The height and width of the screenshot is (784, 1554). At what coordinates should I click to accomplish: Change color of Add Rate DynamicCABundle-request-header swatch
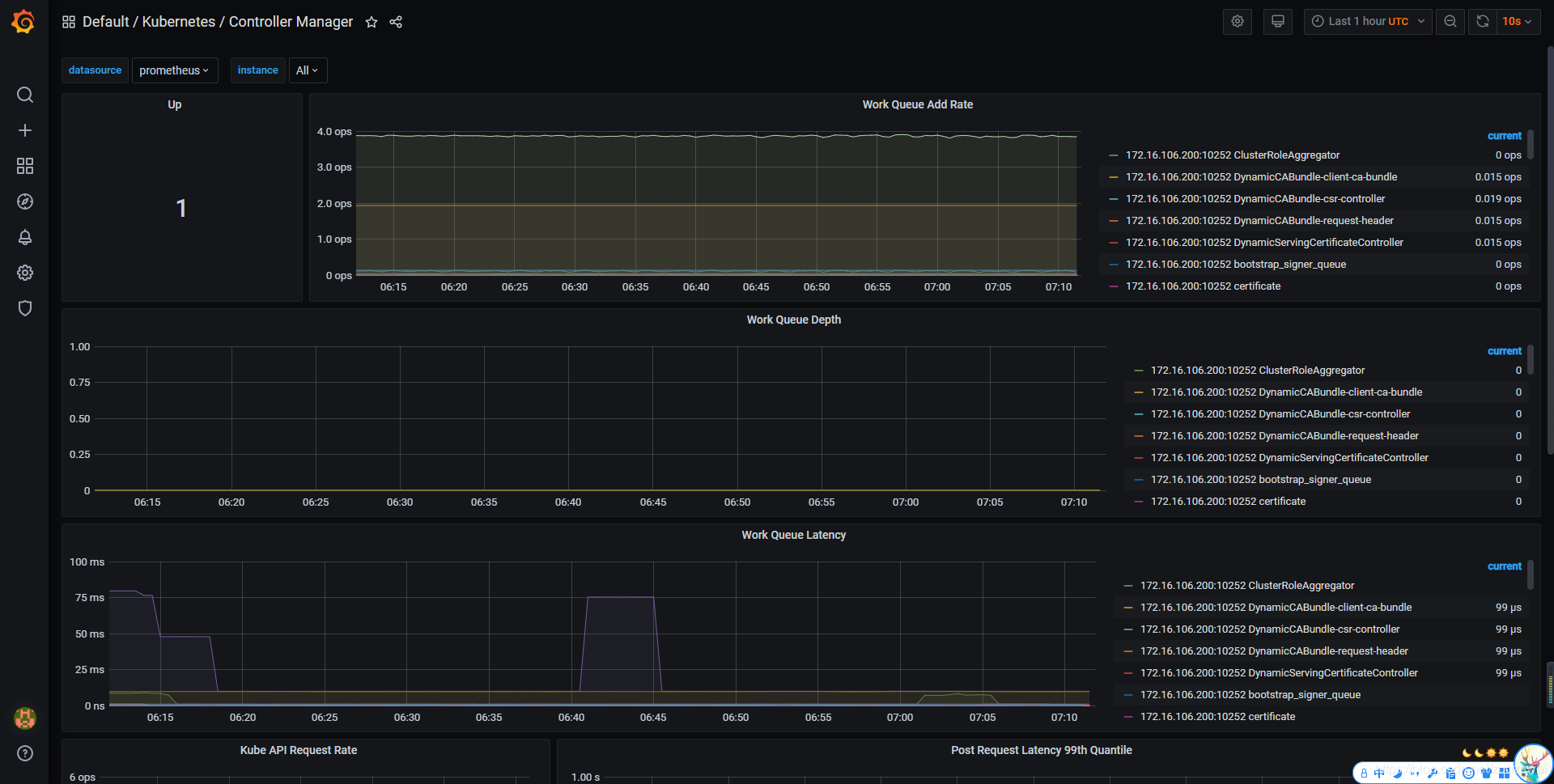click(x=1114, y=221)
